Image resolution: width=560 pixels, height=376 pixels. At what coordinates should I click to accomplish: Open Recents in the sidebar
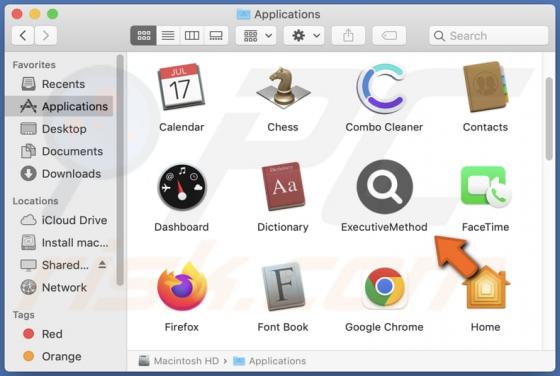pyautogui.click(x=59, y=84)
